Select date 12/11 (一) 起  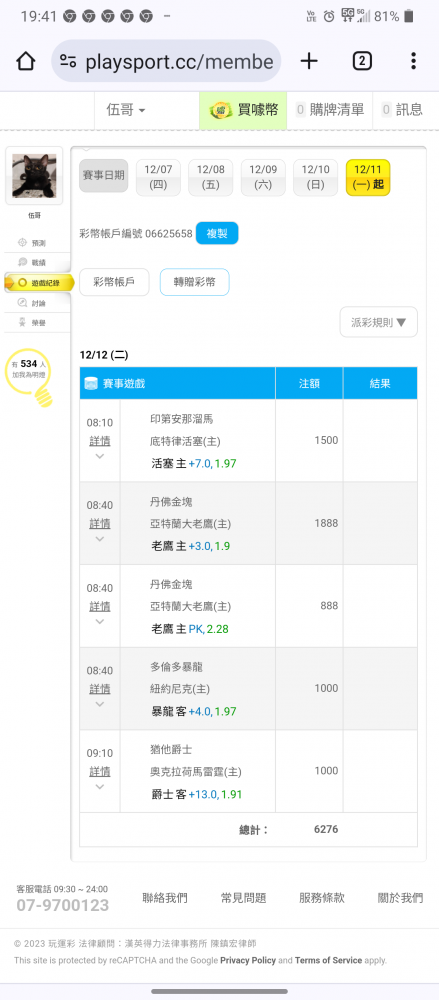[x=368, y=177]
